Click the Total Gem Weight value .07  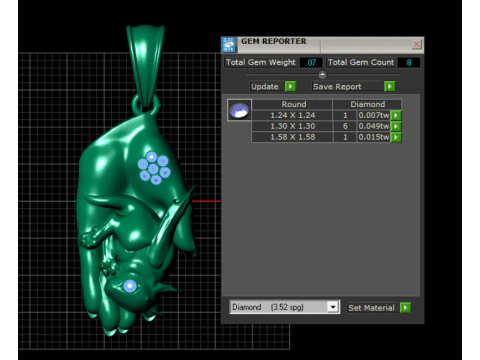tap(311, 63)
